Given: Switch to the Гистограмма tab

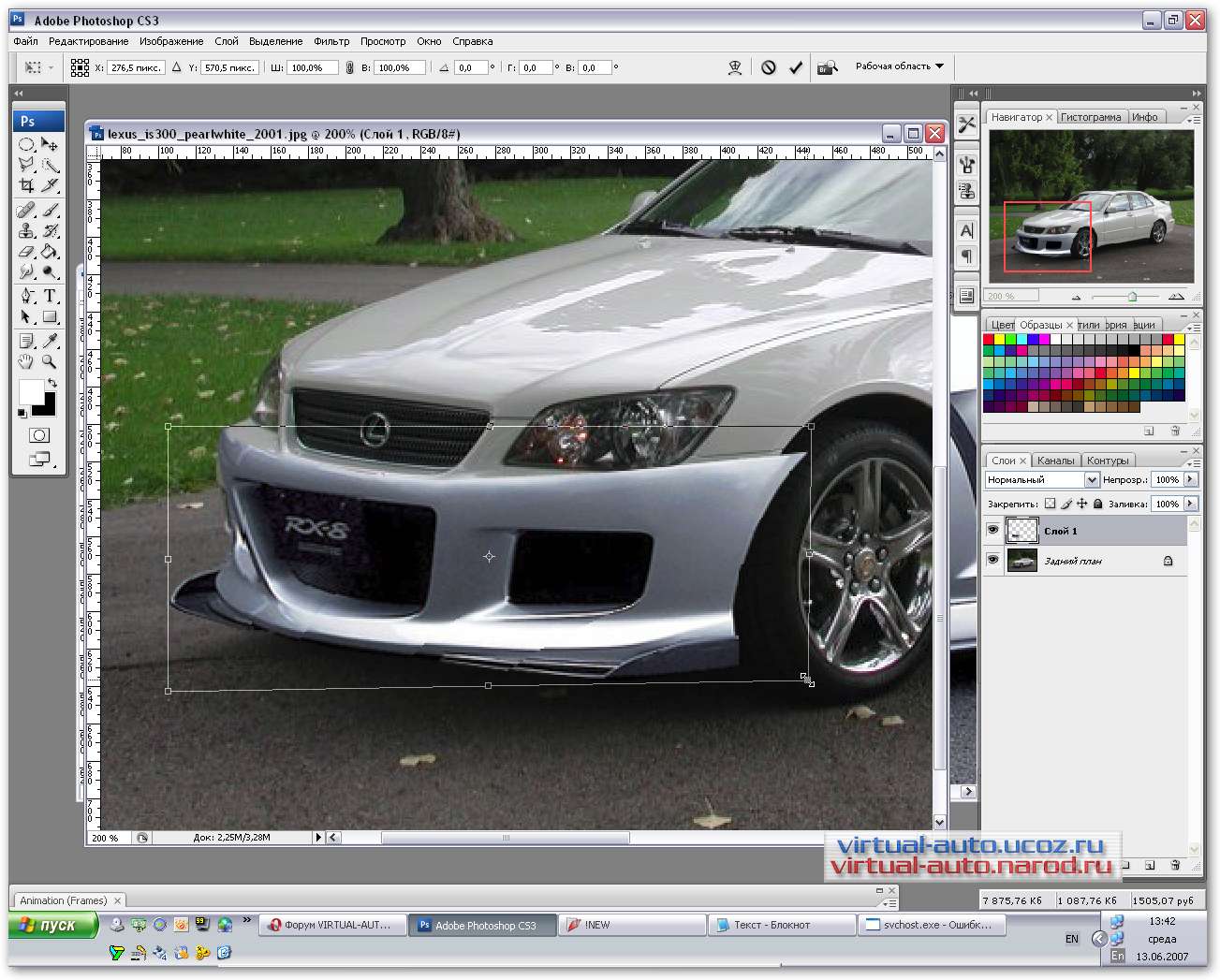Looking at the screenshot, I should coord(1091,117).
